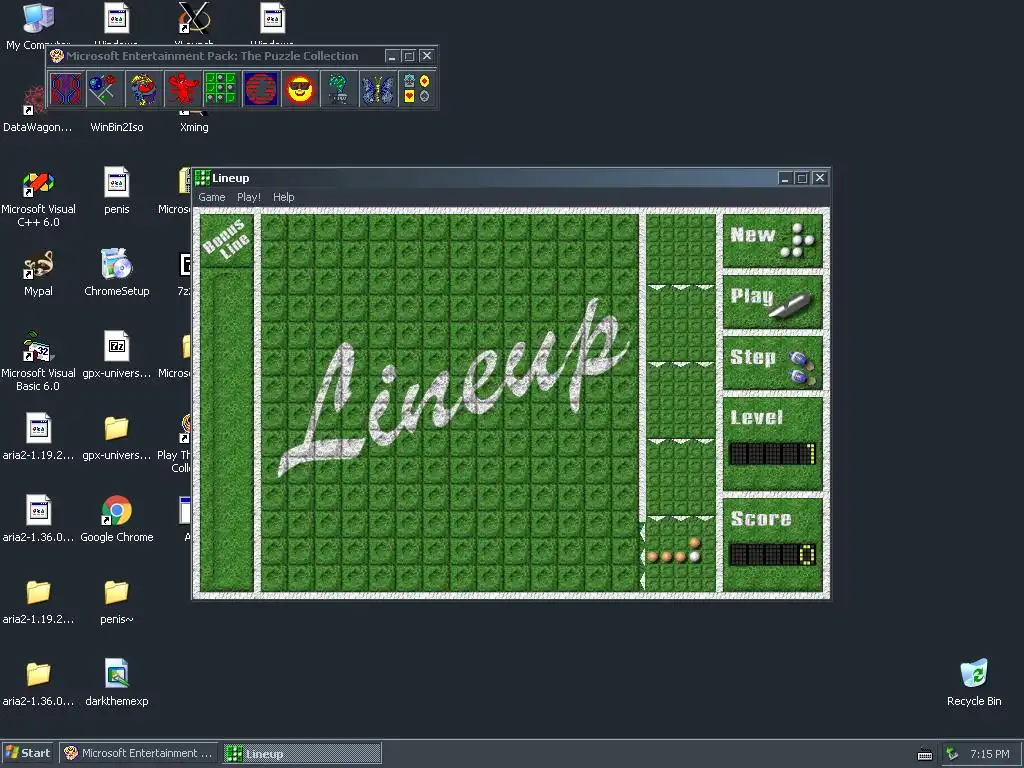Select Microsoft Visual Basic 6.0 shortcut

coord(38,362)
